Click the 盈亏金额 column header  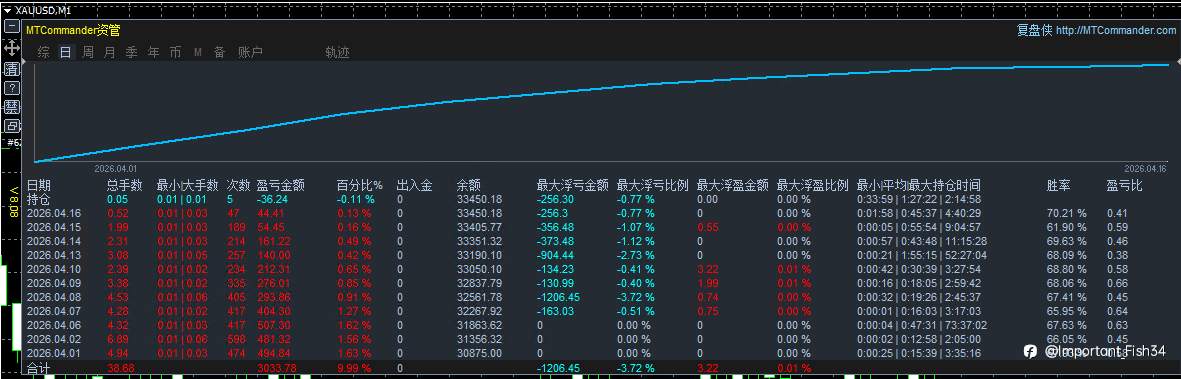280,185
